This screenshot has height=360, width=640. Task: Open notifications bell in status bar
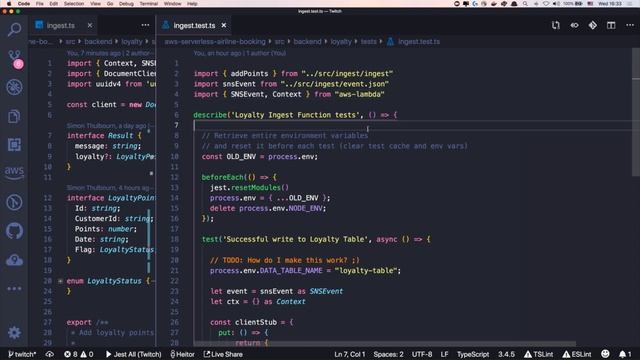625,354
